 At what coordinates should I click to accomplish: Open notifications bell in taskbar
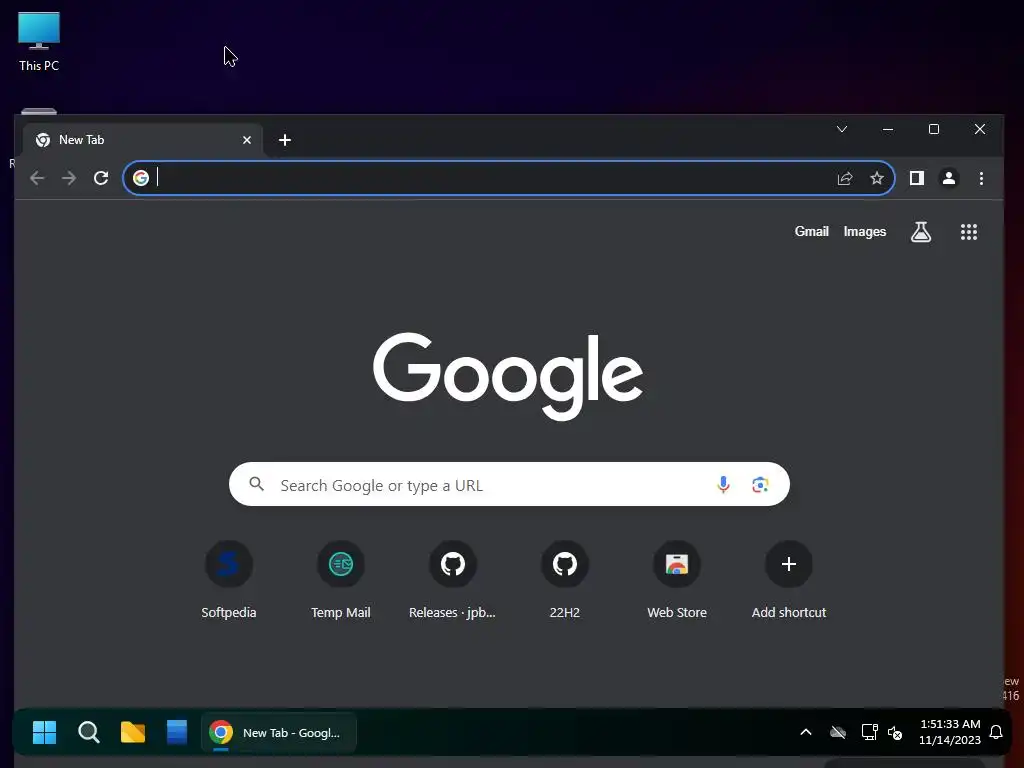click(996, 732)
